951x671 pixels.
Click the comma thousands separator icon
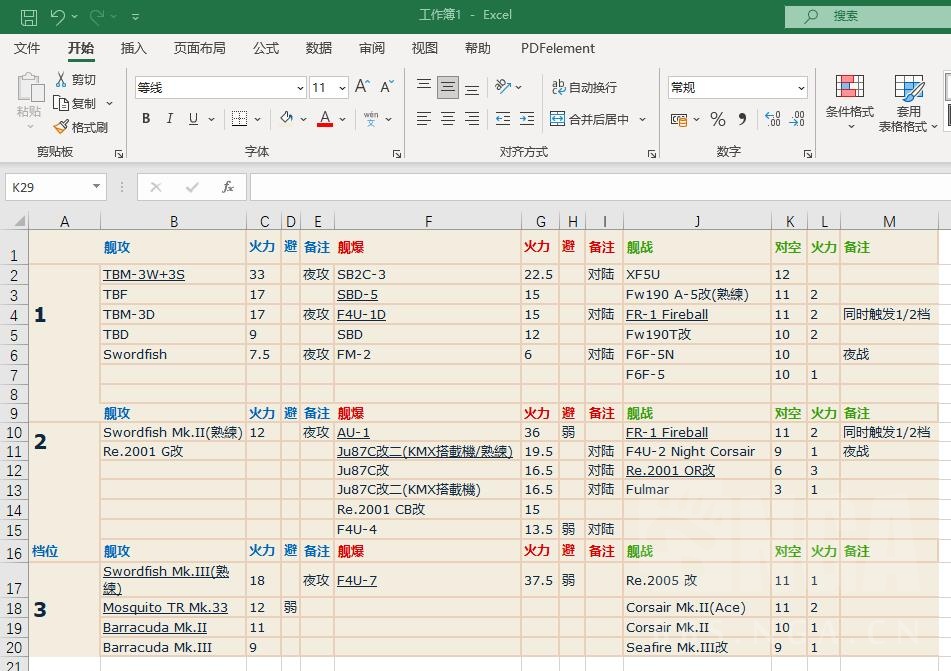tap(742, 119)
